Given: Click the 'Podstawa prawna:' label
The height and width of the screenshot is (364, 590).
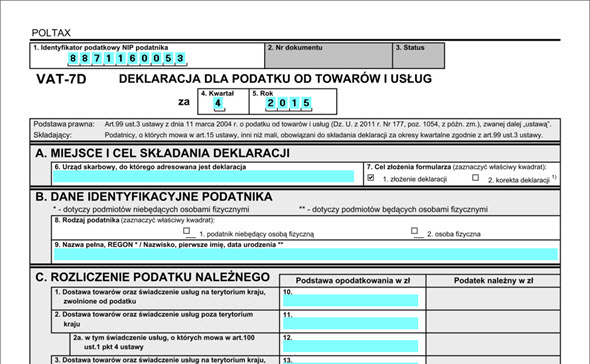Looking at the screenshot, I should [x=64, y=124].
